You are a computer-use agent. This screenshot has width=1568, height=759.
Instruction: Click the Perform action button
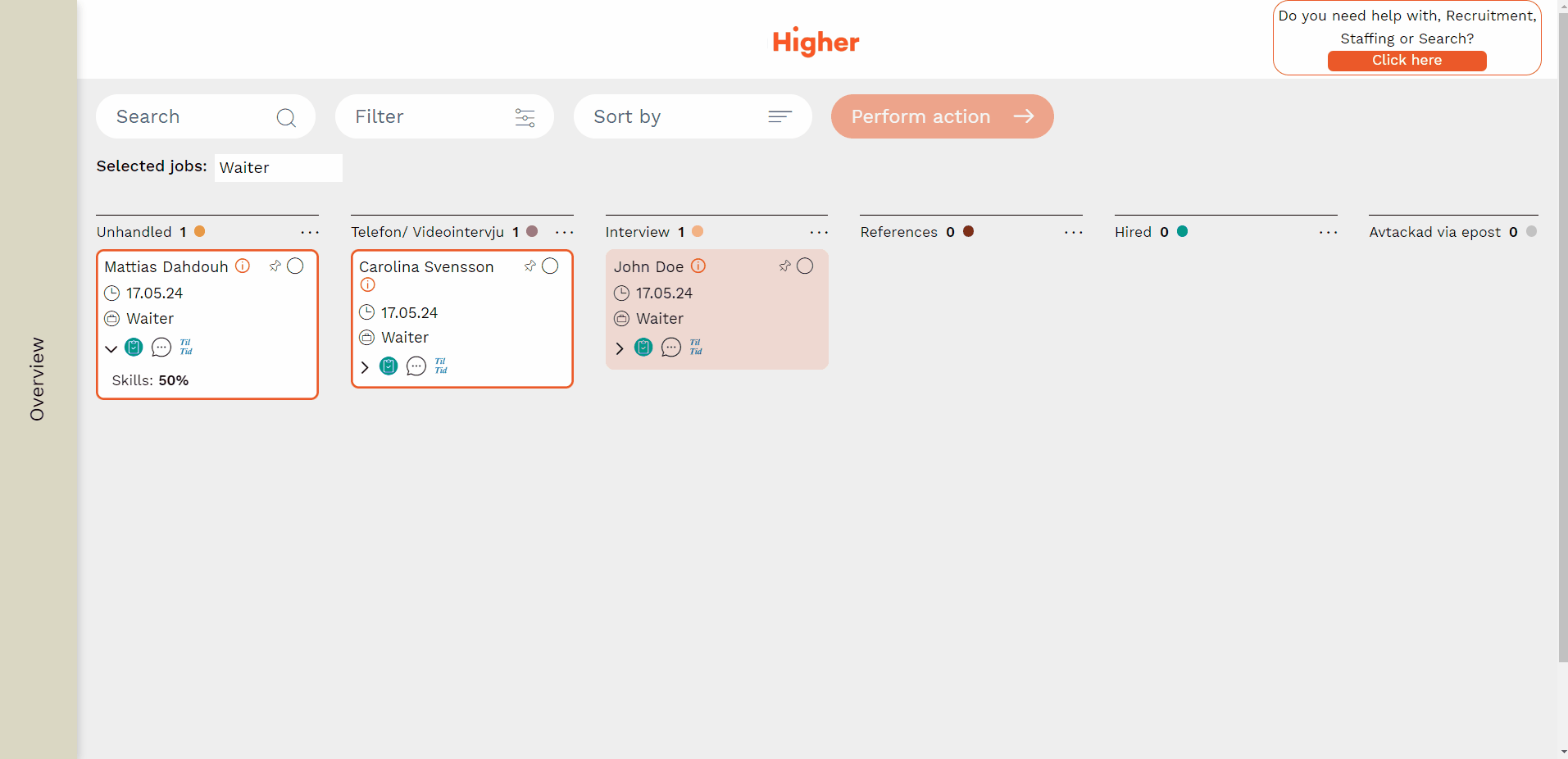(x=942, y=116)
